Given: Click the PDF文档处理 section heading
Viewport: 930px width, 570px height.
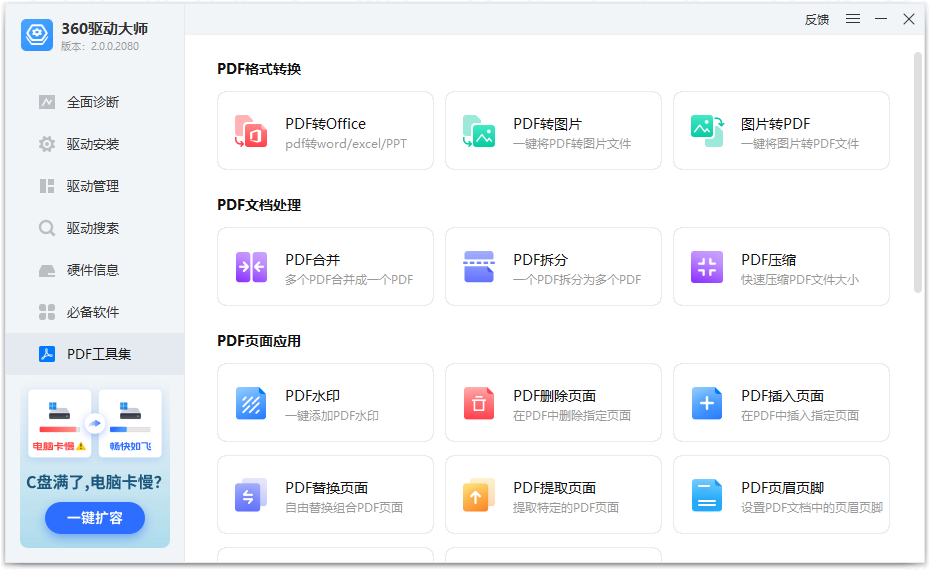Looking at the screenshot, I should (259, 205).
